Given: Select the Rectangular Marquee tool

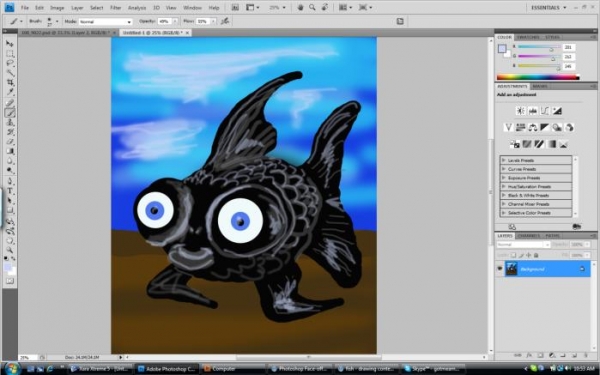Looking at the screenshot, I should [x=10, y=54].
